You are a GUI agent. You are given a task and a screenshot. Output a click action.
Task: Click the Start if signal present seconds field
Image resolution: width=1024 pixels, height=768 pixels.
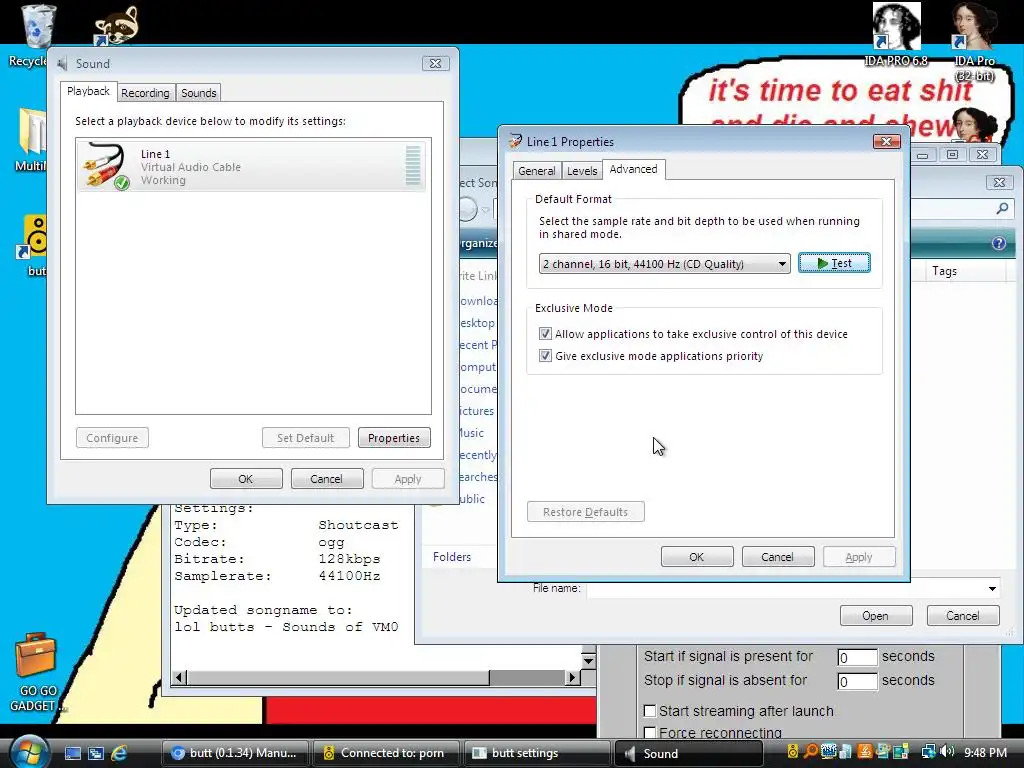[857, 657]
